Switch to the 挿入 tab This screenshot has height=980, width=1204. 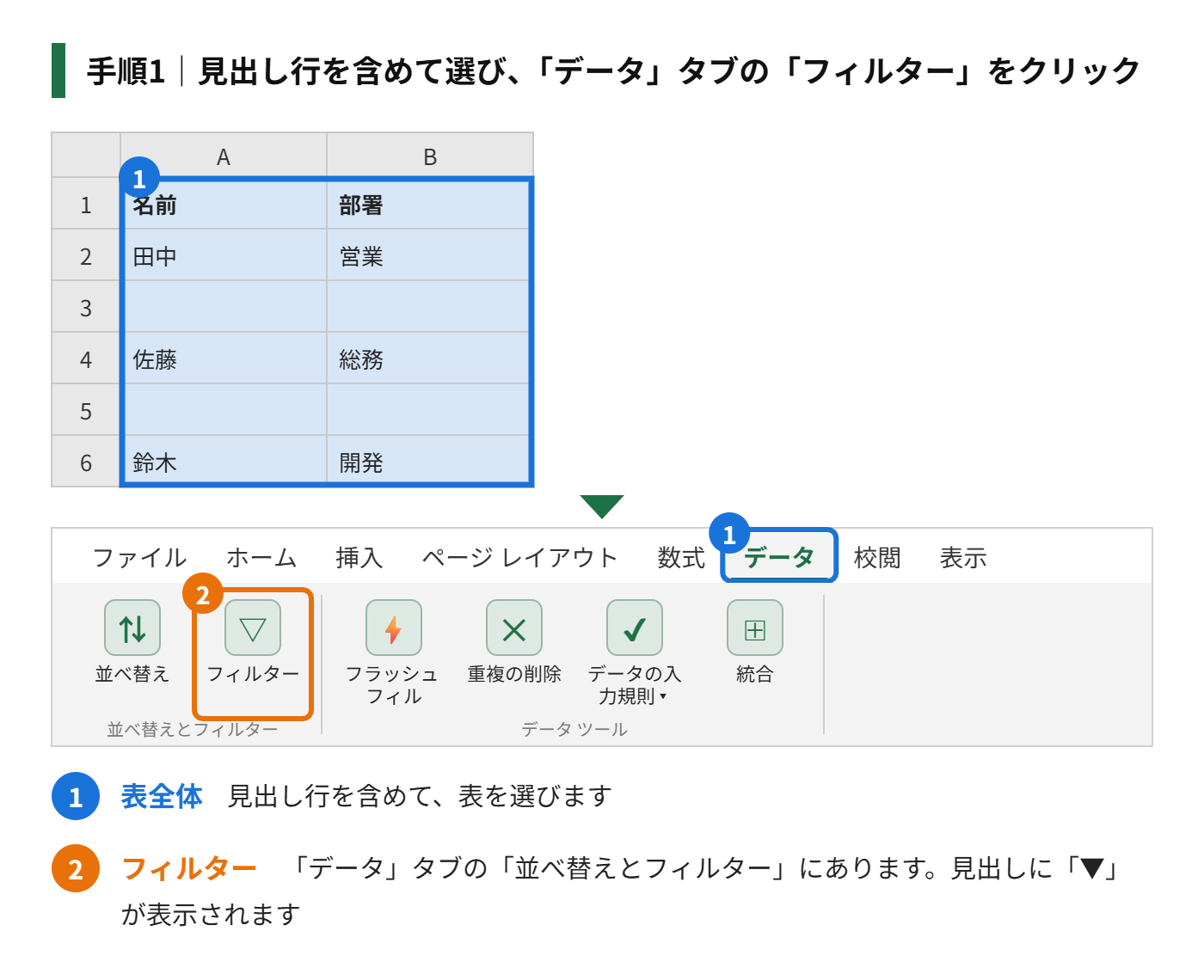point(359,558)
